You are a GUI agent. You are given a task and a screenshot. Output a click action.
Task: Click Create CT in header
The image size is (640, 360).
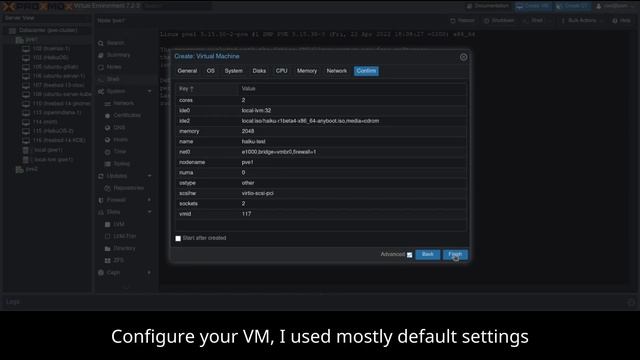572,6
